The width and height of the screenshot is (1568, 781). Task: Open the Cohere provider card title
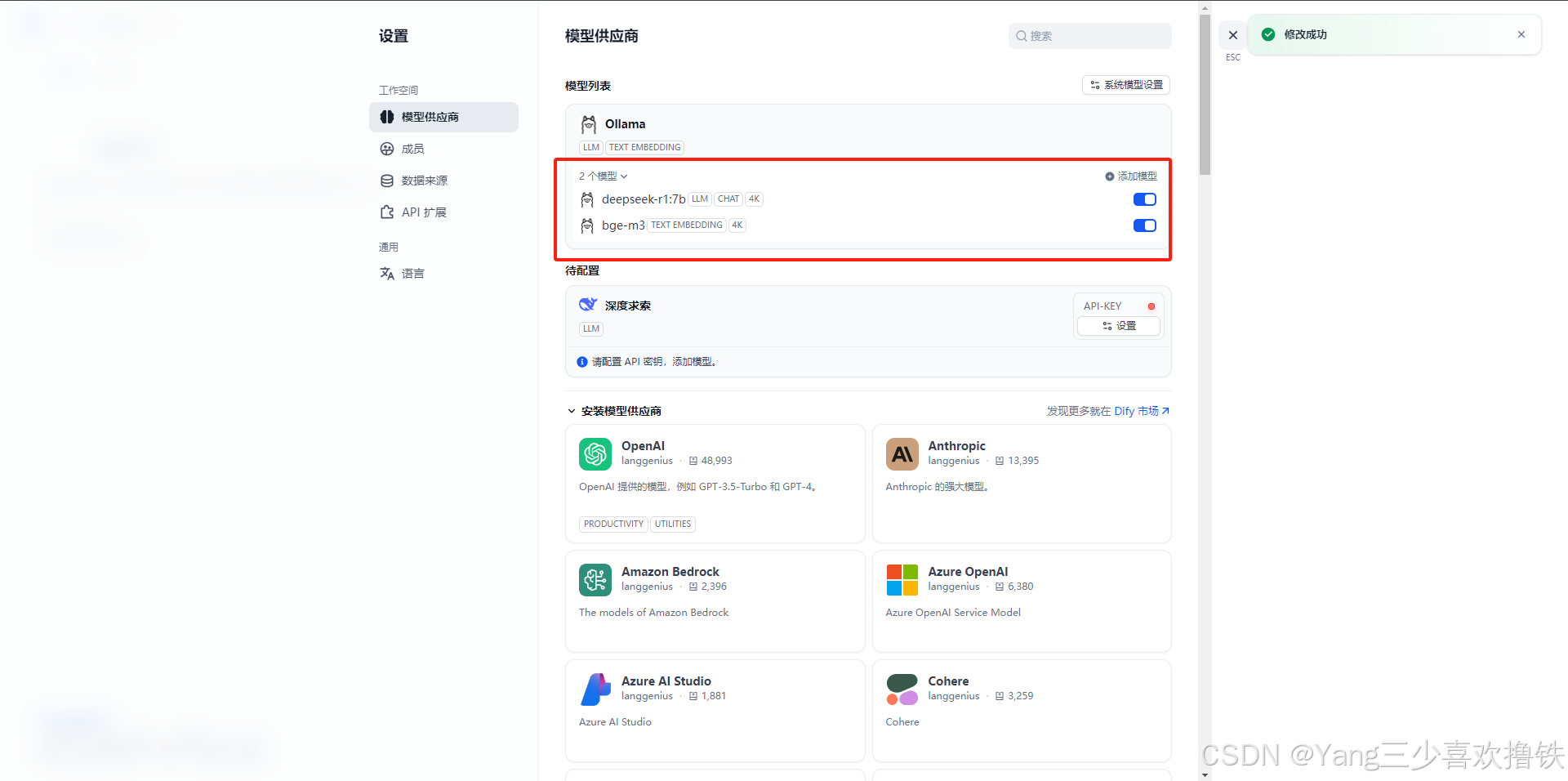pos(948,681)
